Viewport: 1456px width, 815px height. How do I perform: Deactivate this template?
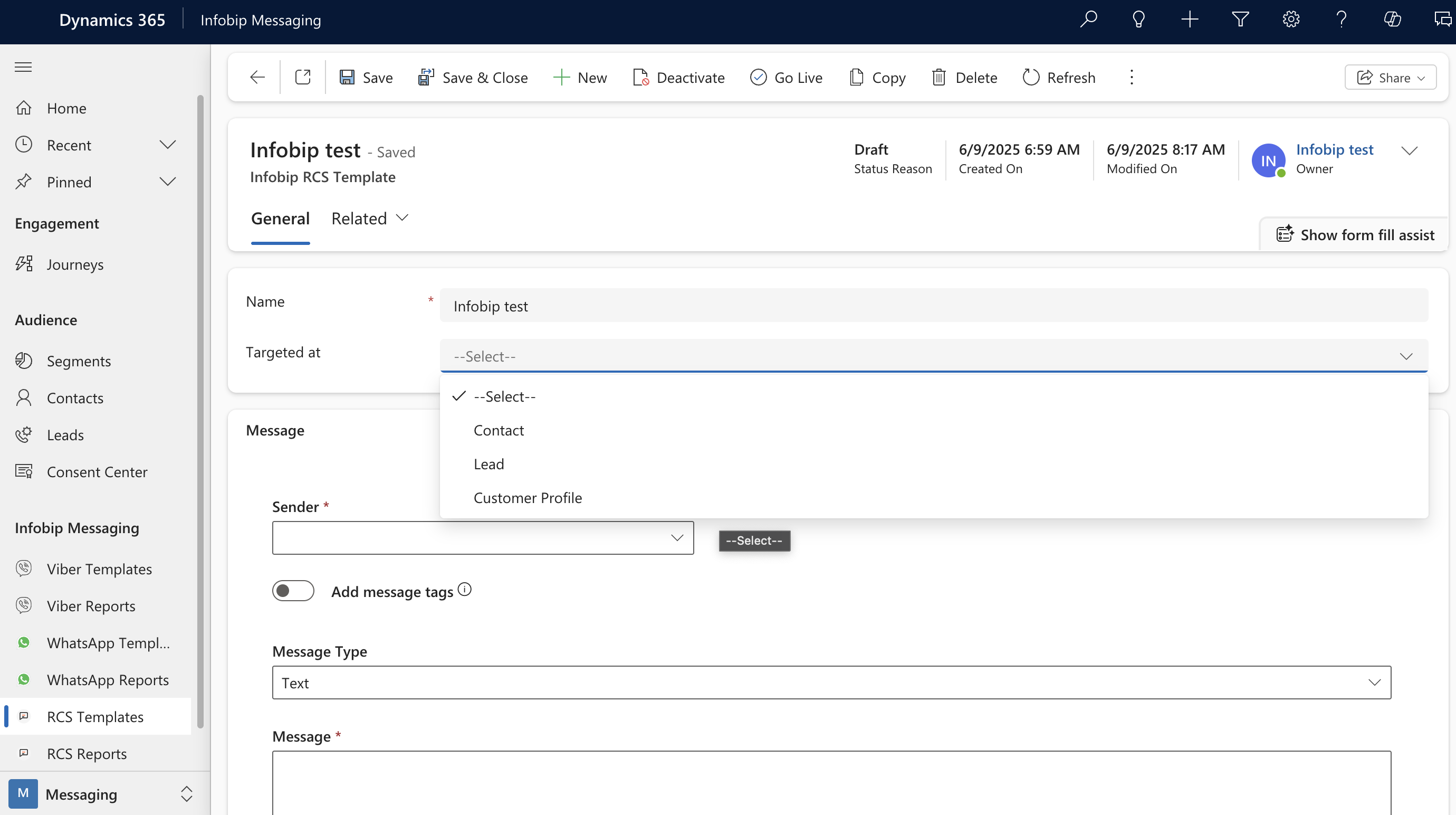[678, 78]
